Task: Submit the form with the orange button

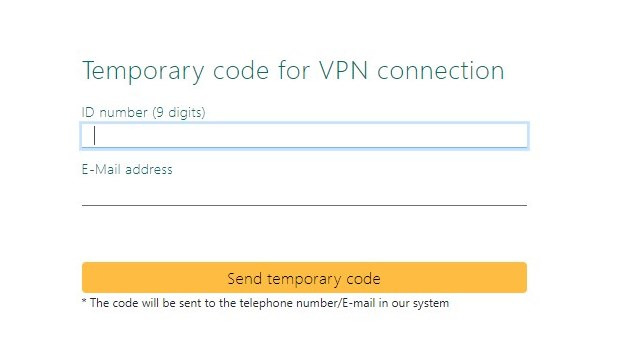Action: (x=304, y=278)
